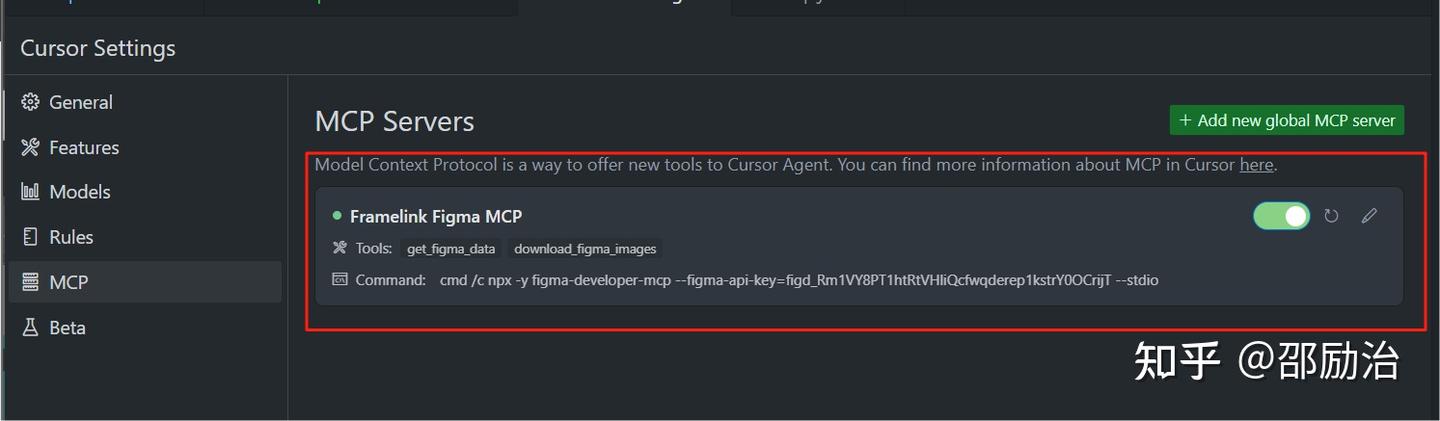Disable the Framelink Figma MCP toggle switch
Viewport: 1440px width, 421px height.
click(x=1281, y=216)
